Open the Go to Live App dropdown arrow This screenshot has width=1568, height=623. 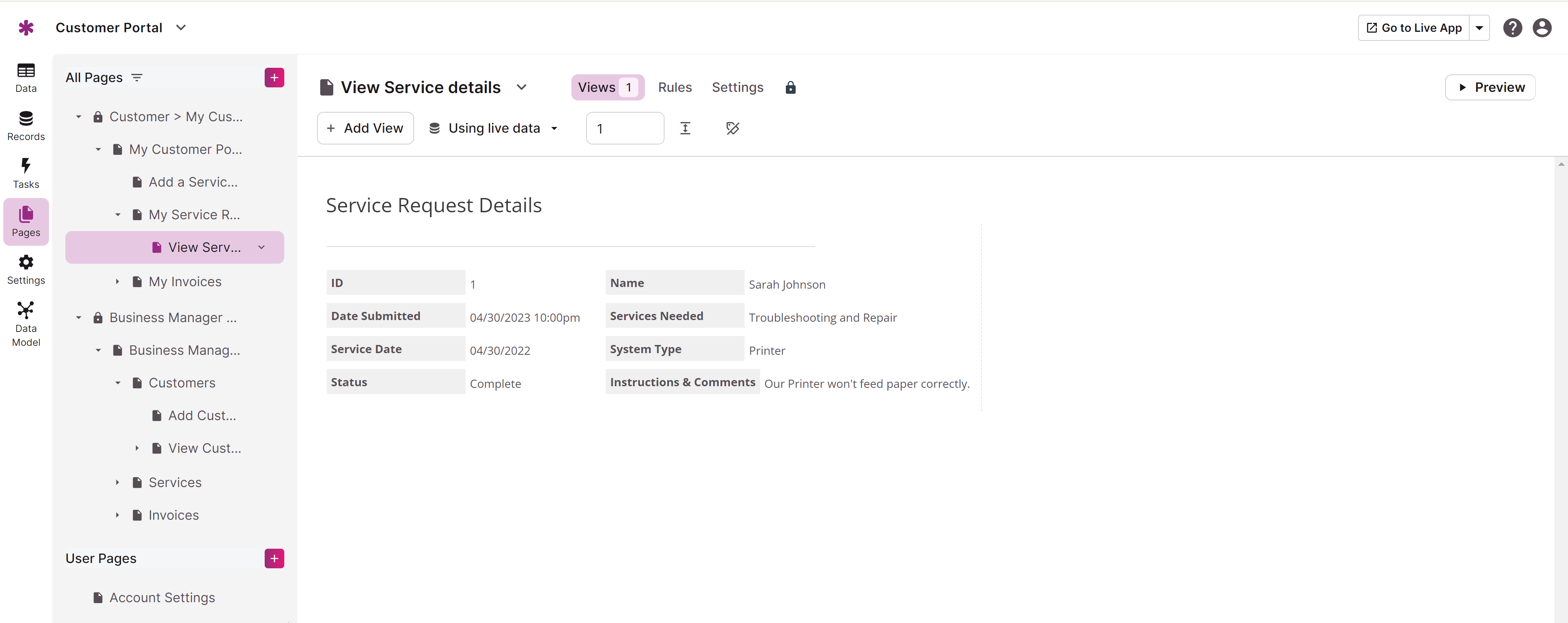click(x=1479, y=28)
